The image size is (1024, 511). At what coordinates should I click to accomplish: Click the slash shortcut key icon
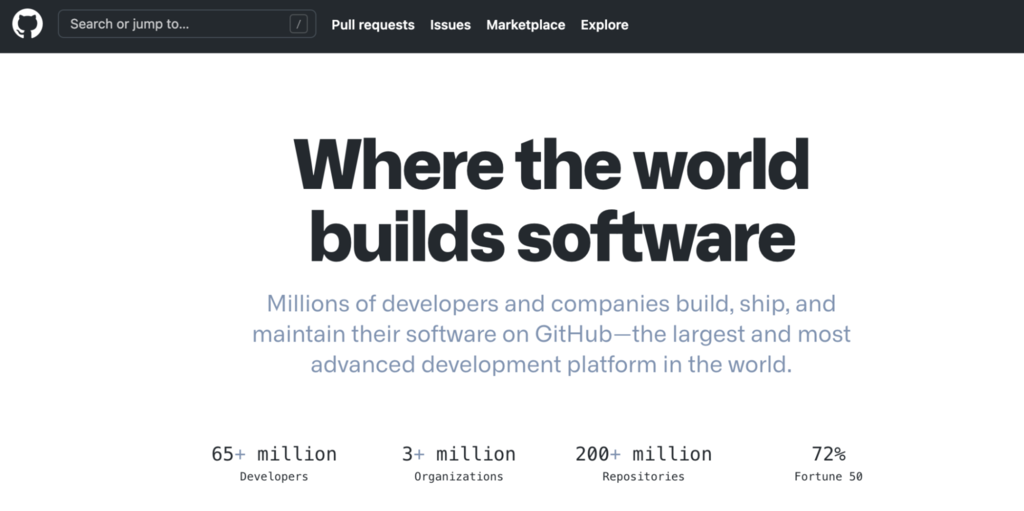coord(298,24)
